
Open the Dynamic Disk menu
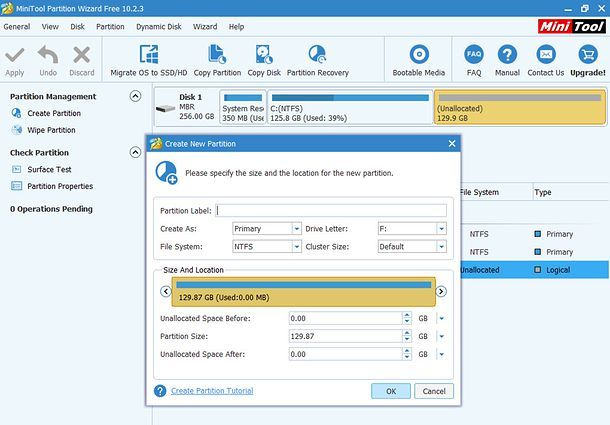click(x=159, y=27)
